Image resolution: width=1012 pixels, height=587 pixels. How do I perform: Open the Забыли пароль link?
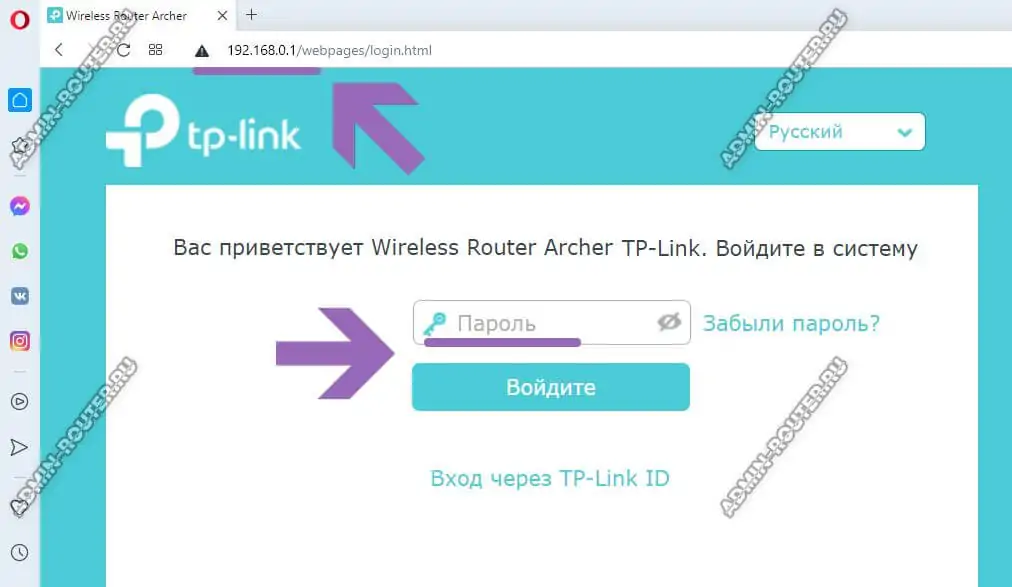point(791,323)
